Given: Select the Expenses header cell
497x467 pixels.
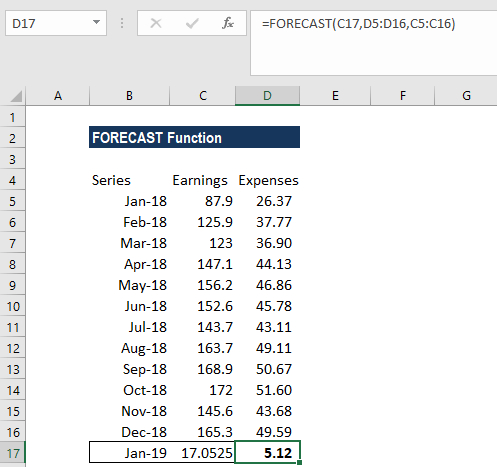Looking at the screenshot, I should point(268,180).
